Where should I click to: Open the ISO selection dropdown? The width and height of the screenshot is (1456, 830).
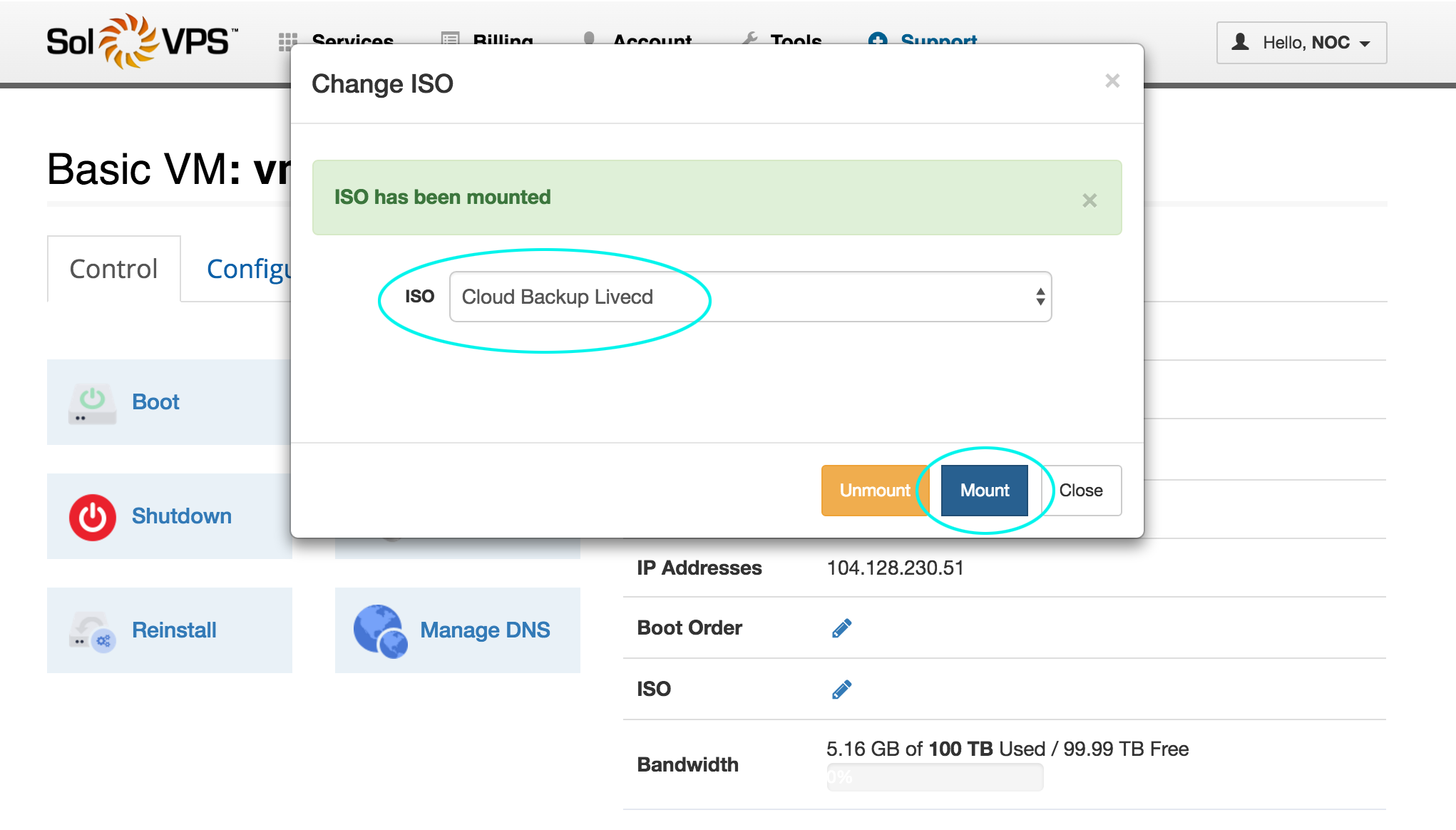coord(750,297)
